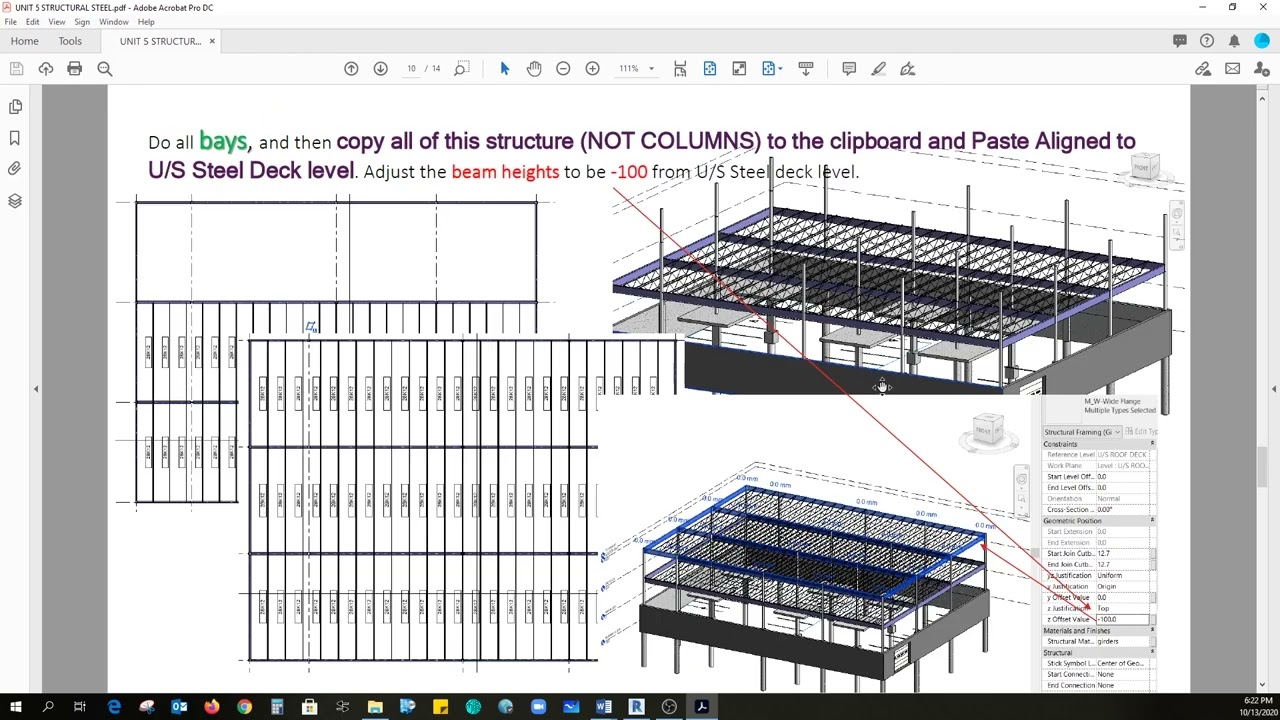Switch to the Home tab
The width and height of the screenshot is (1280, 720).
[x=24, y=41]
